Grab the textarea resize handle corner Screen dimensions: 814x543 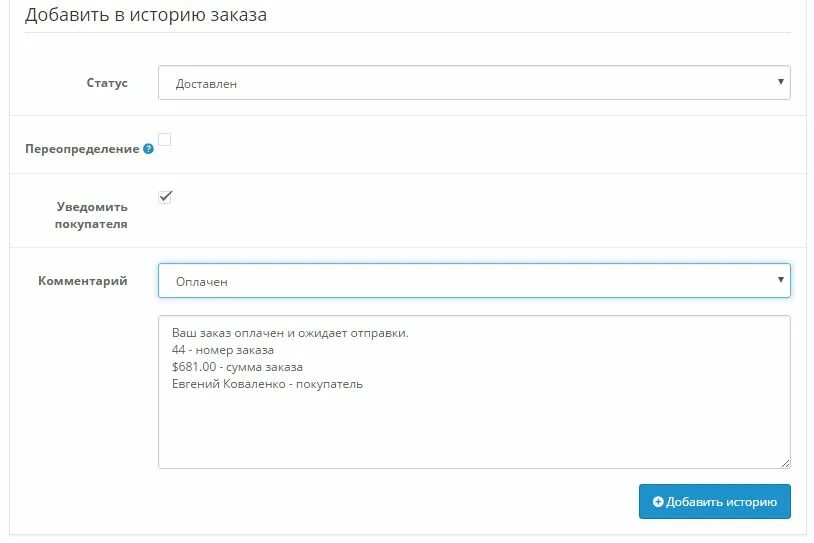(785, 463)
